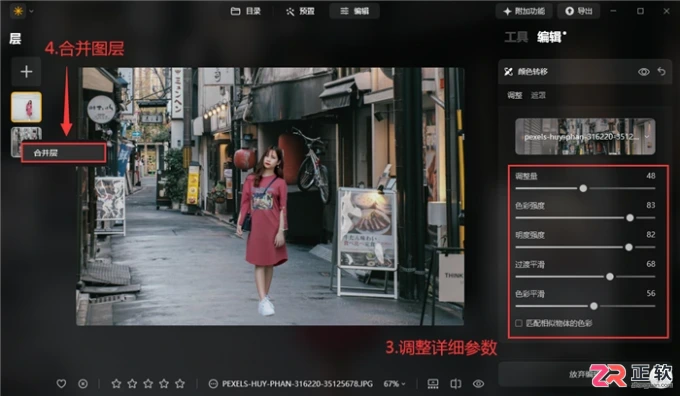Click the 层 layers panel heading
680x396 pixels.
tap(15, 39)
